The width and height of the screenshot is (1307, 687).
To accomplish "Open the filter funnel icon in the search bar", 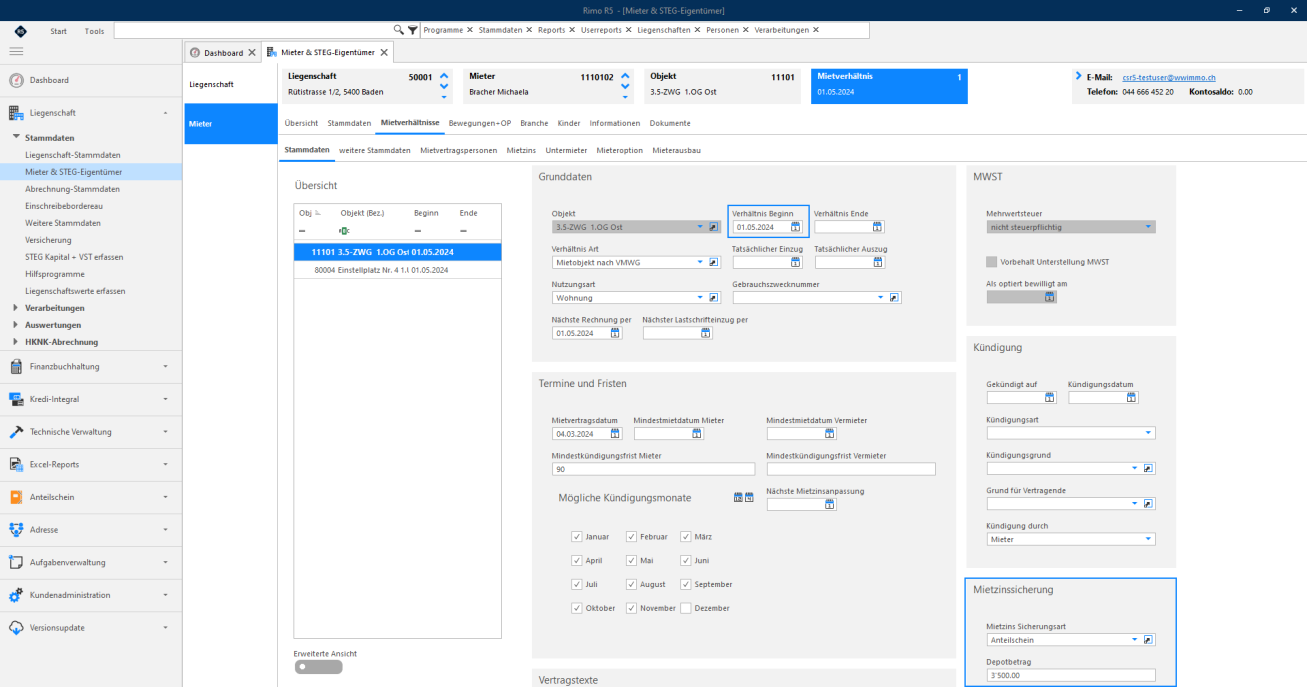I will pyautogui.click(x=413, y=30).
